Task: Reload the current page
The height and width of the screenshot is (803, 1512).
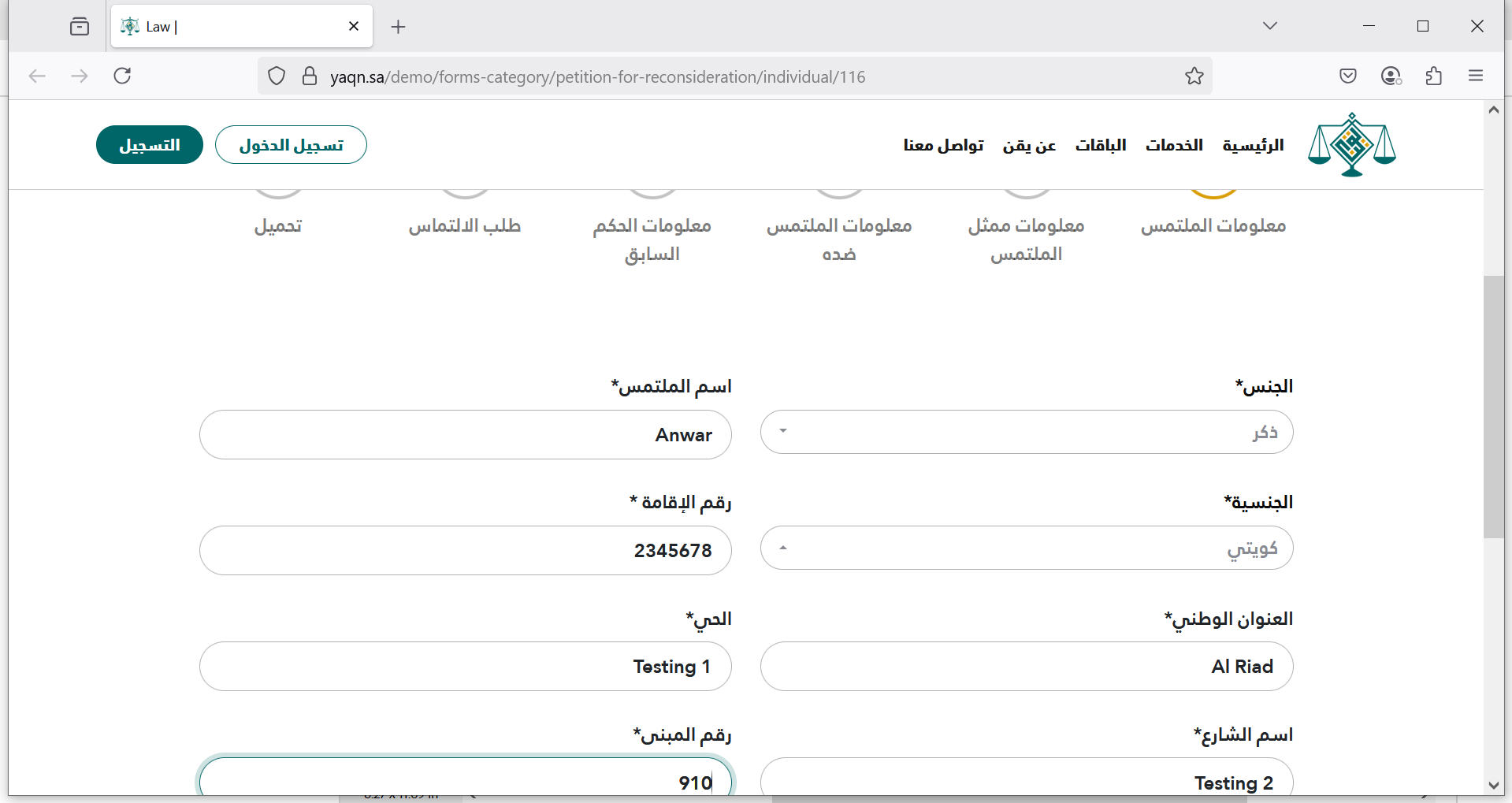Action: pyautogui.click(x=122, y=76)
